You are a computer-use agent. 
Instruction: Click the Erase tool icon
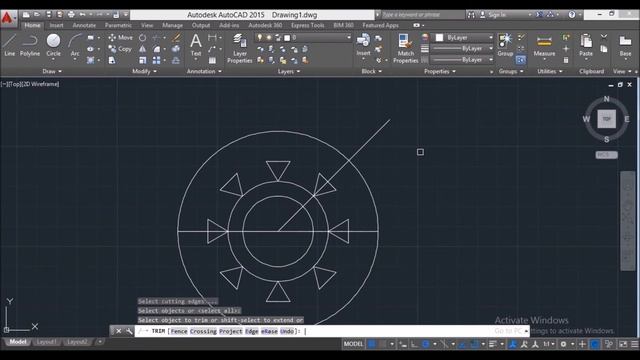(176, 38)
